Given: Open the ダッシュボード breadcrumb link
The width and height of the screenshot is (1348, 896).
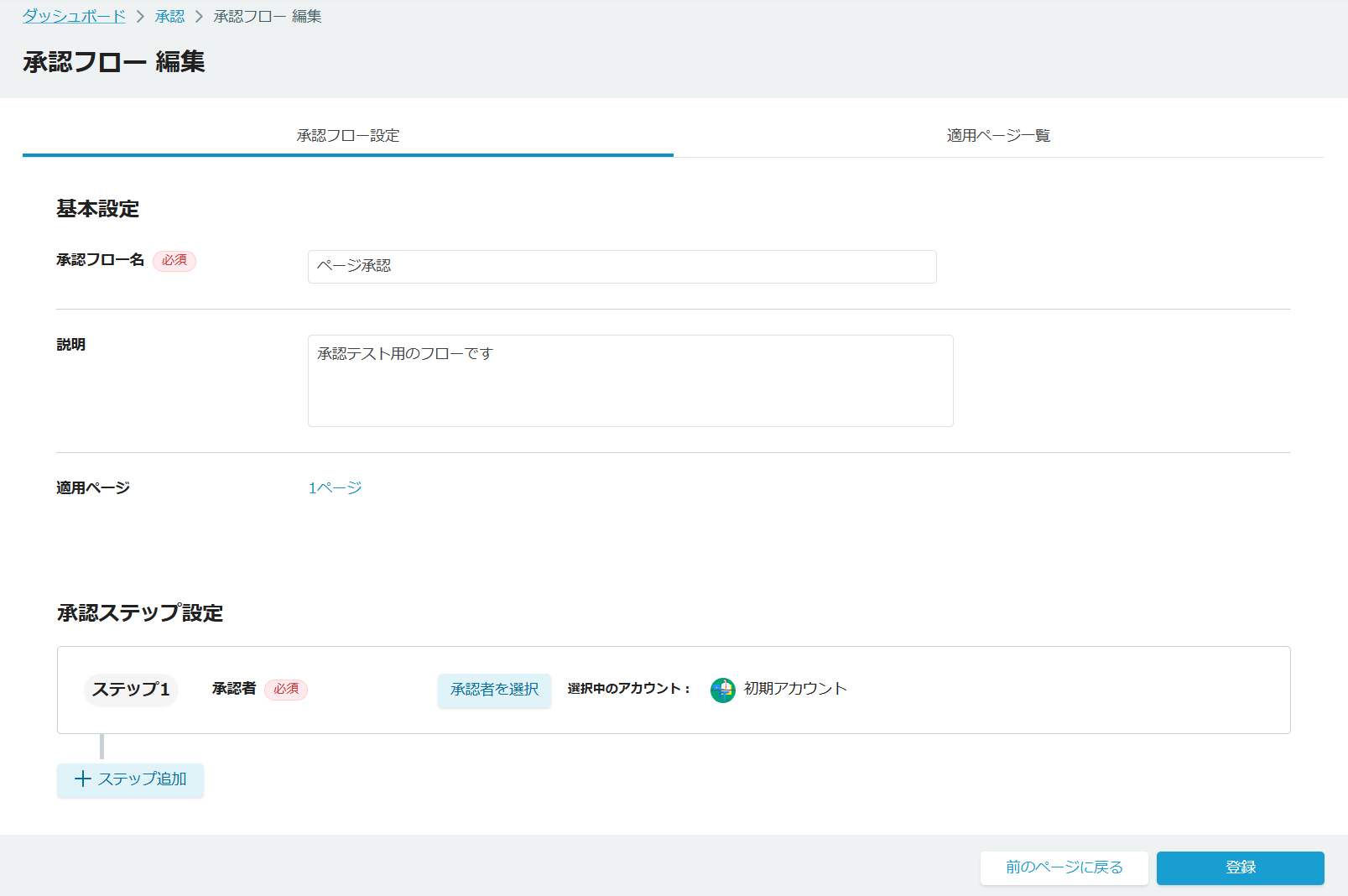Looking at the screenshot, I should click(x=74, y=17).
